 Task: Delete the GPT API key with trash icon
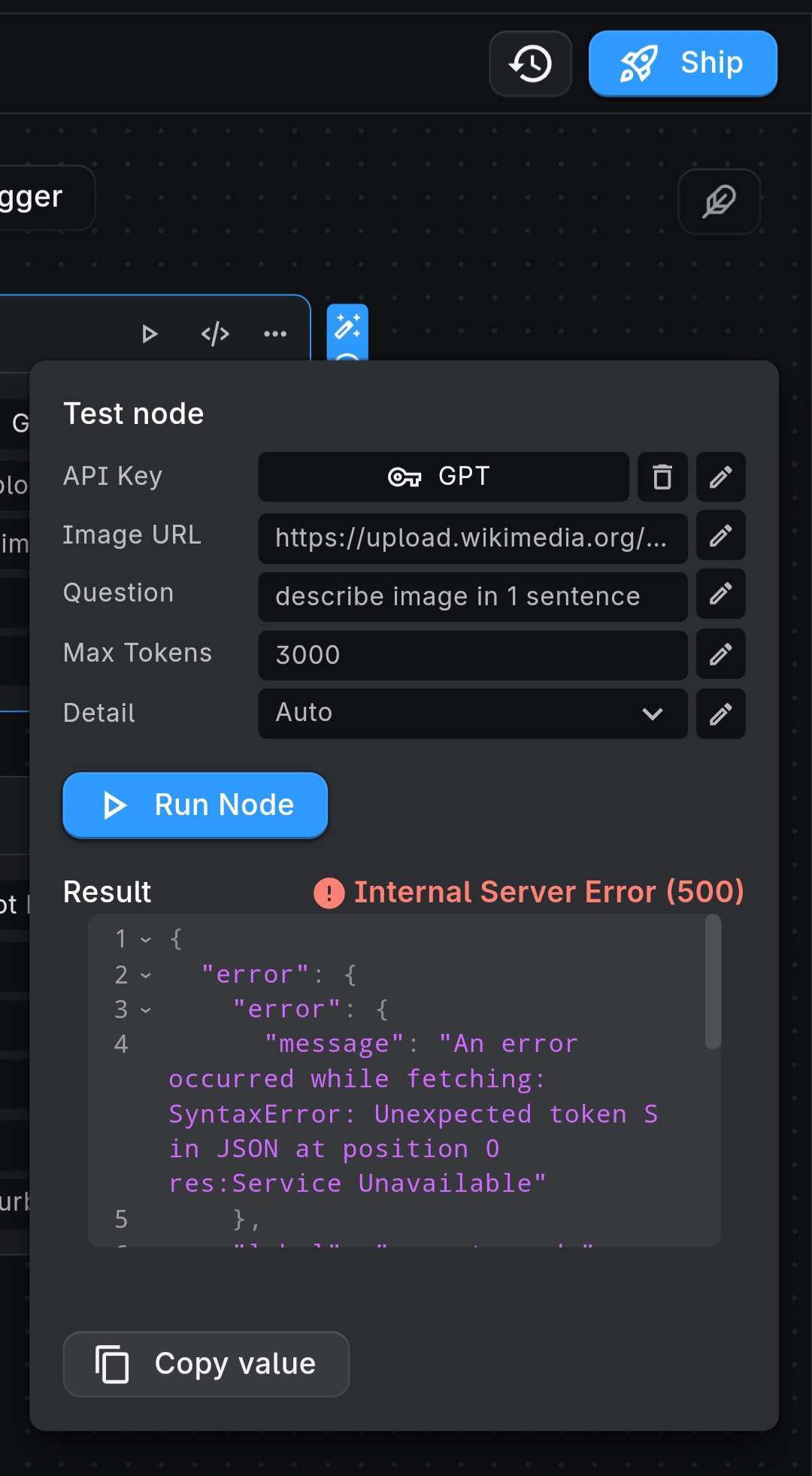pyautogui.click(x=662, y=477)
